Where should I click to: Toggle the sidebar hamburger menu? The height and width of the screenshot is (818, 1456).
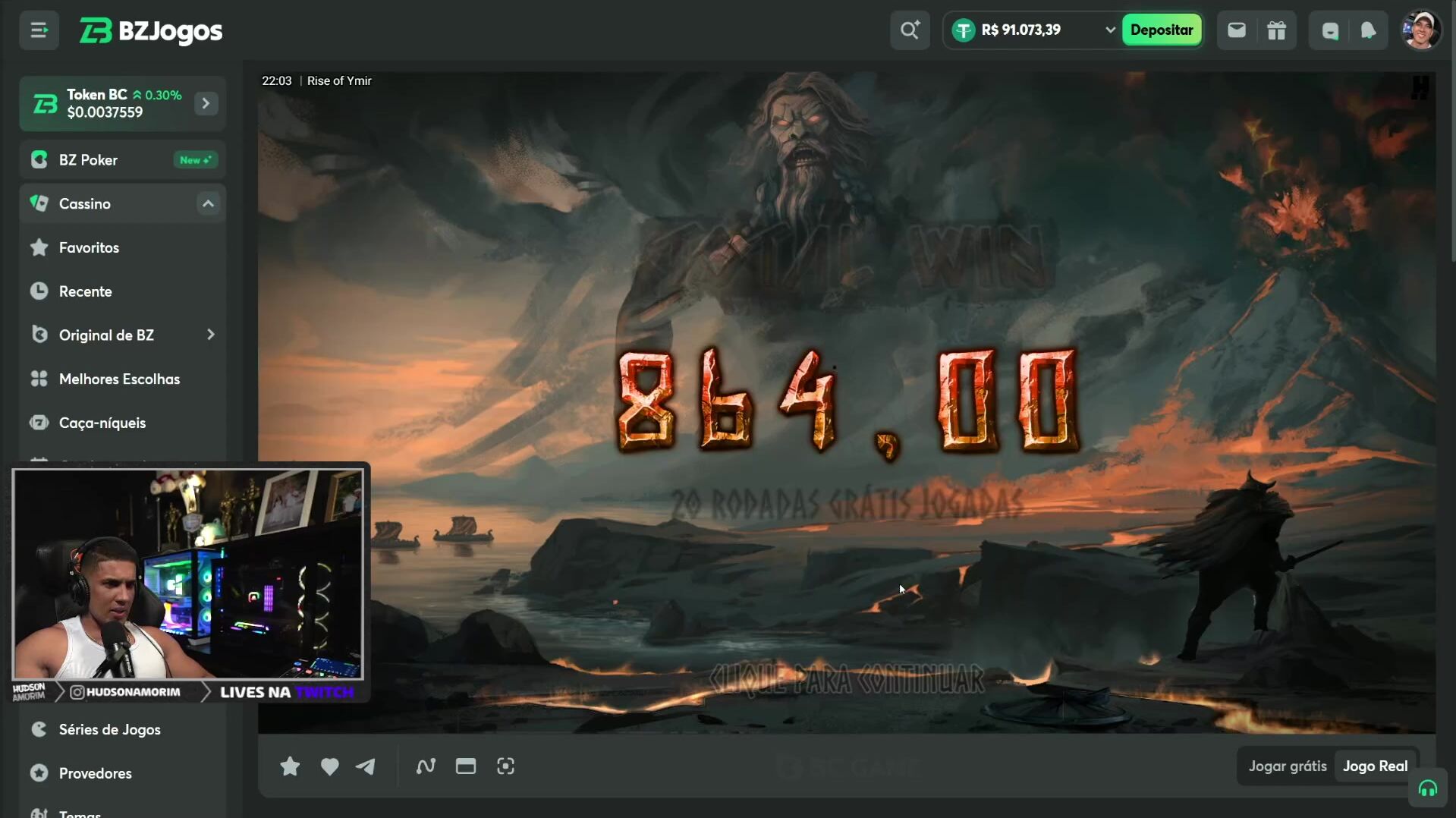(39, 31)
